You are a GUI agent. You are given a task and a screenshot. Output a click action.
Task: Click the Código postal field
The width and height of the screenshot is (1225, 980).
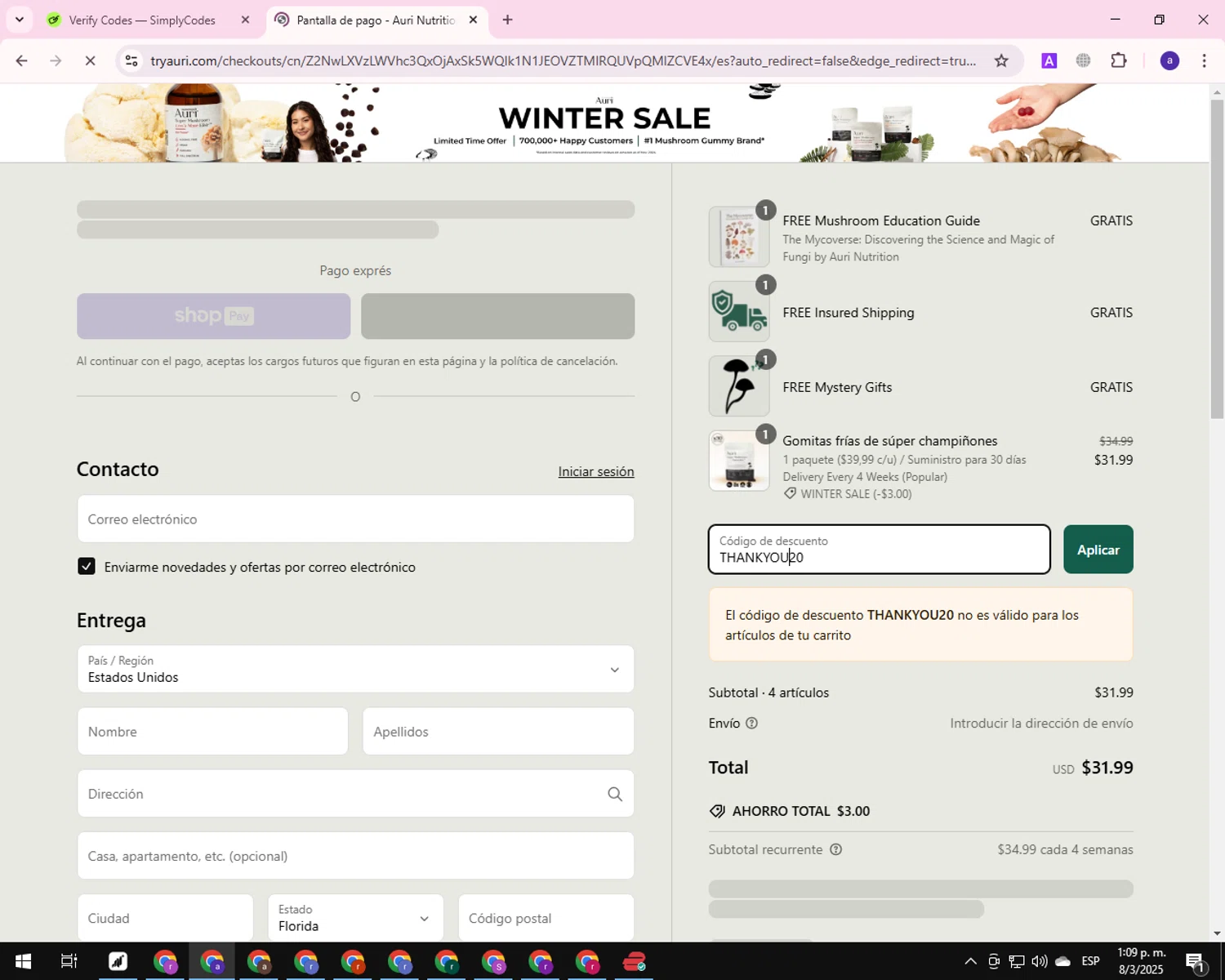(546, 917)
